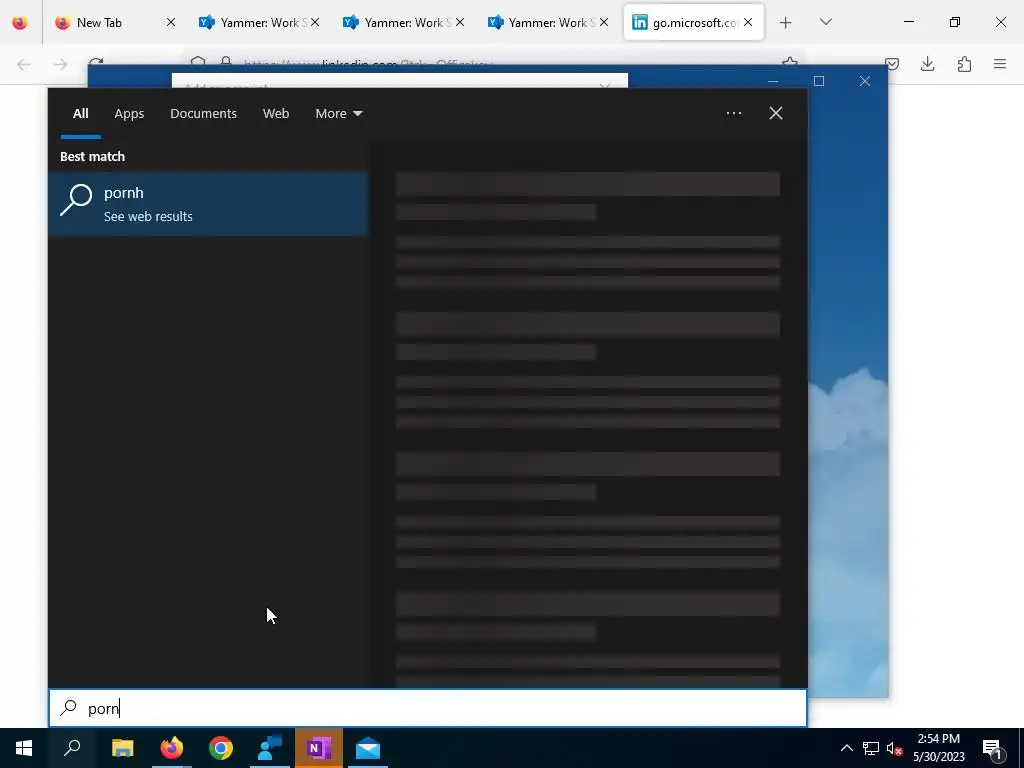1024x768 pixels.
Task: Open the blue people app taskbar icon
Action: pos(270,748)
